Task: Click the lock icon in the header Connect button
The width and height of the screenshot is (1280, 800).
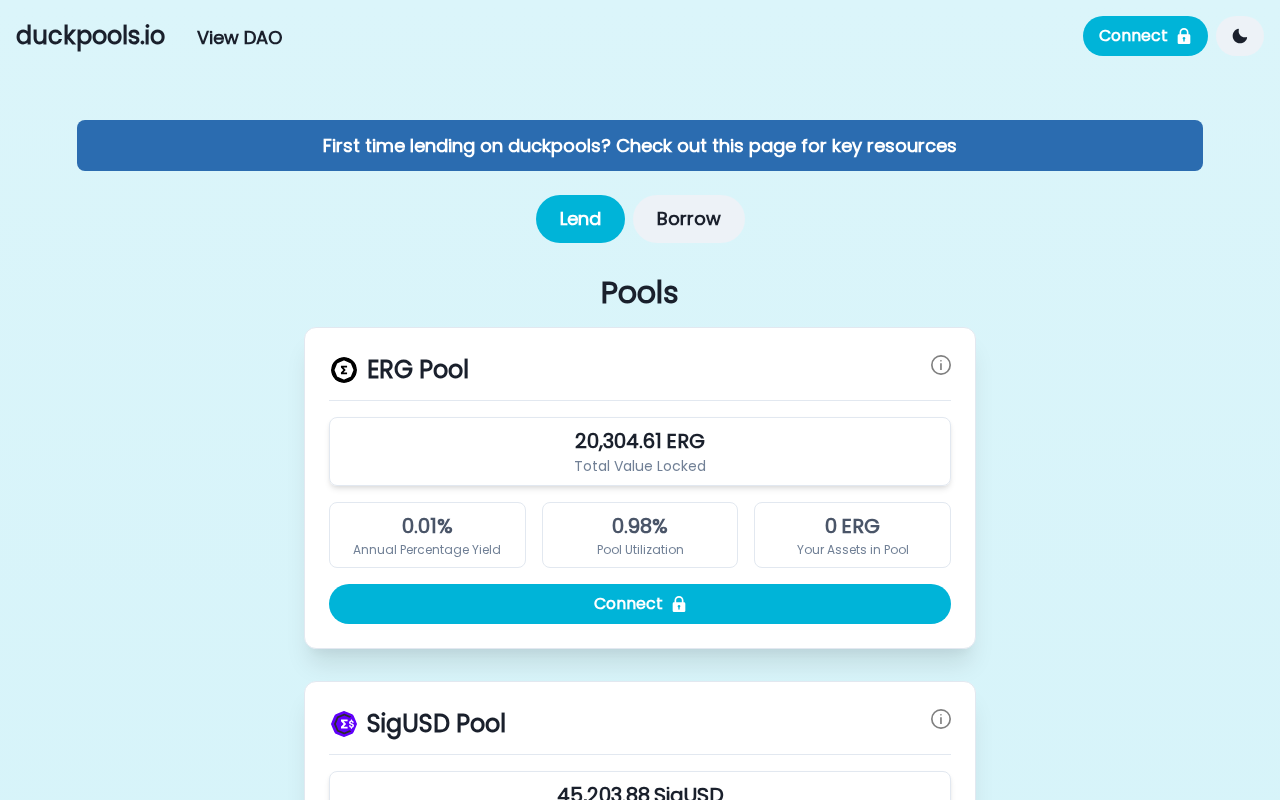Action: tap(1184, 36)
